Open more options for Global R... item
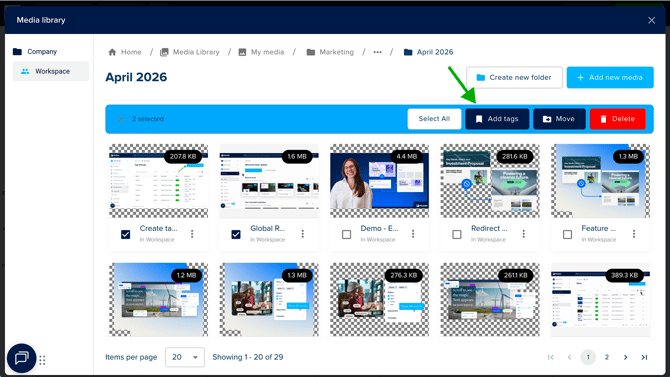 tap(303, 234)
